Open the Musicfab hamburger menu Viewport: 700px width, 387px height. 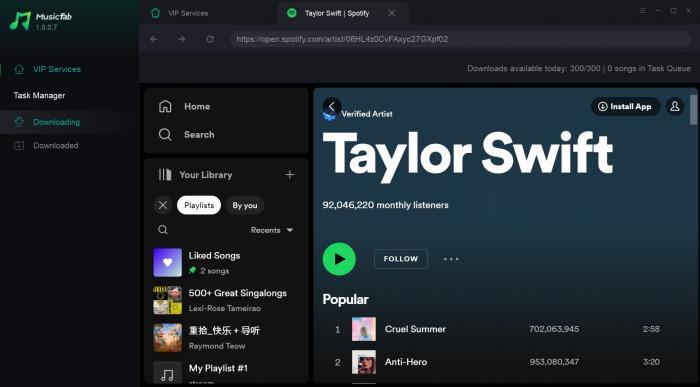pos(643,11)
